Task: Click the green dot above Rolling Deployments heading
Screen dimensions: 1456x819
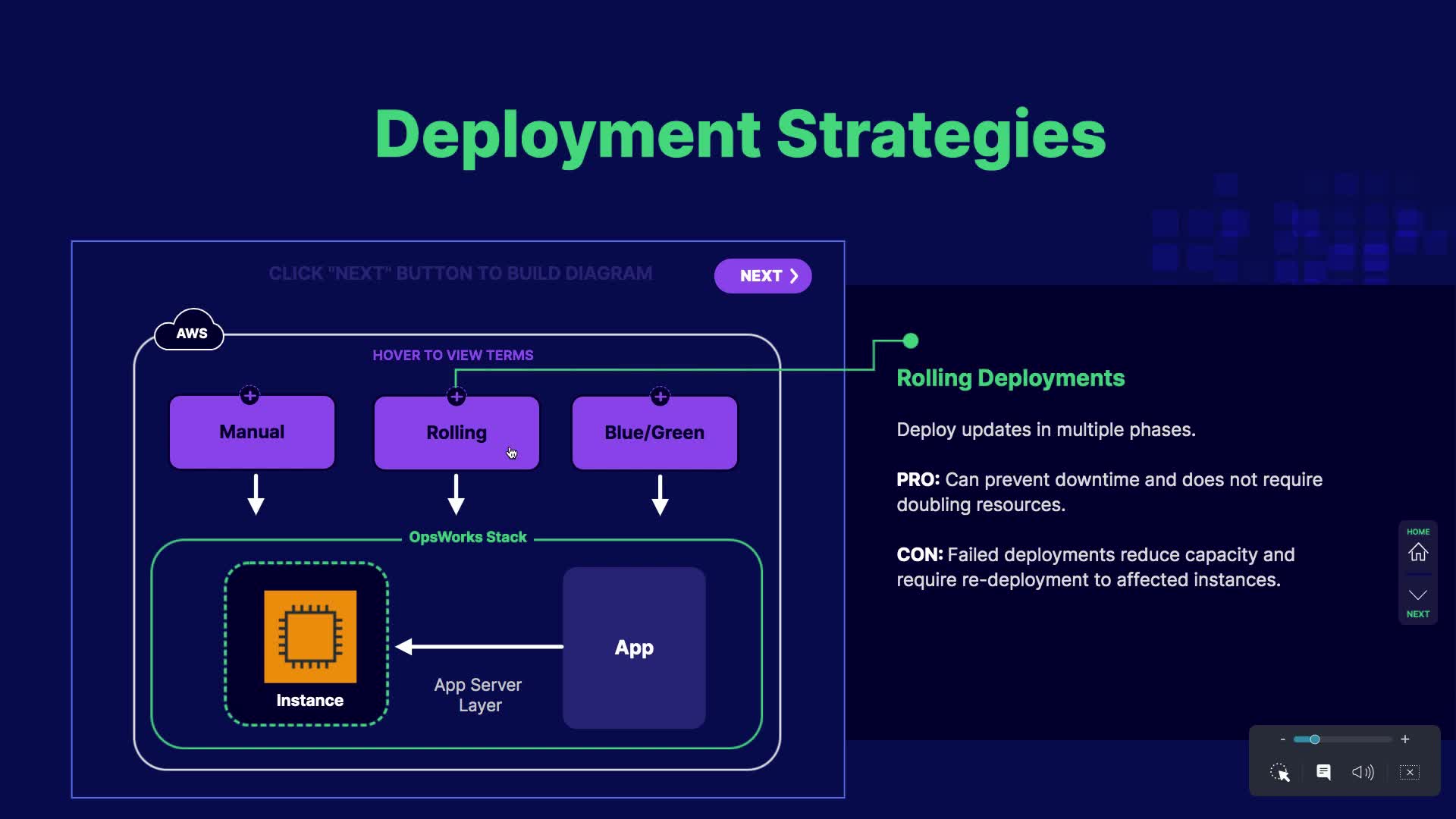Action: (911, 341)
